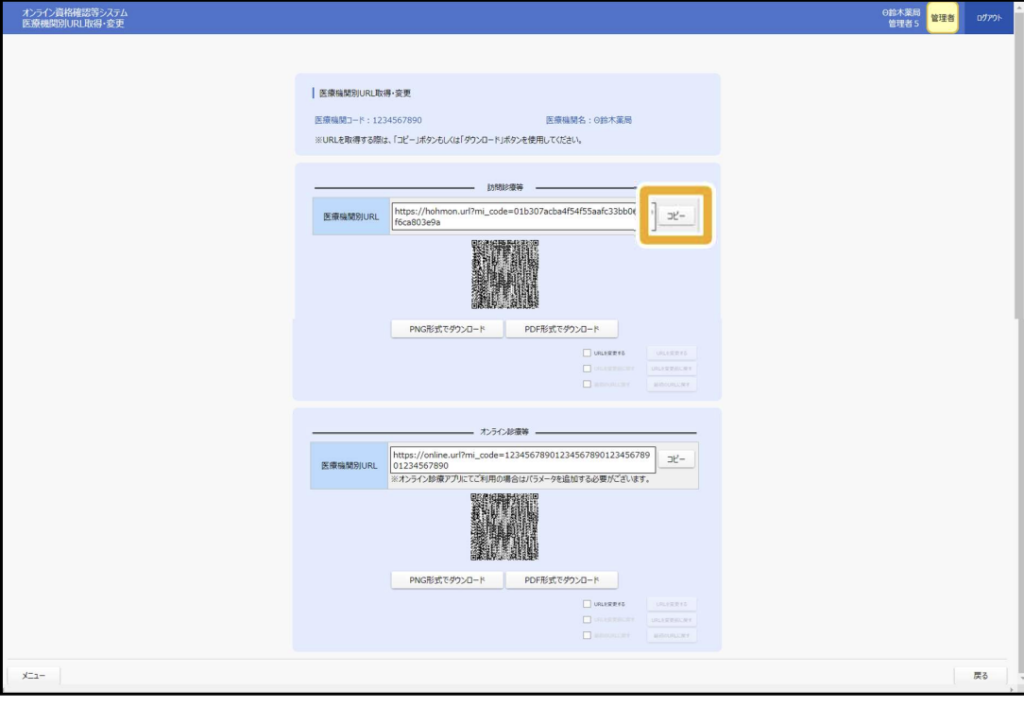Download 訪問診療等 QR code as PDF
The width and height of the screenshot is (1024, 707).
pyautogui.click(x=562, y=329)
